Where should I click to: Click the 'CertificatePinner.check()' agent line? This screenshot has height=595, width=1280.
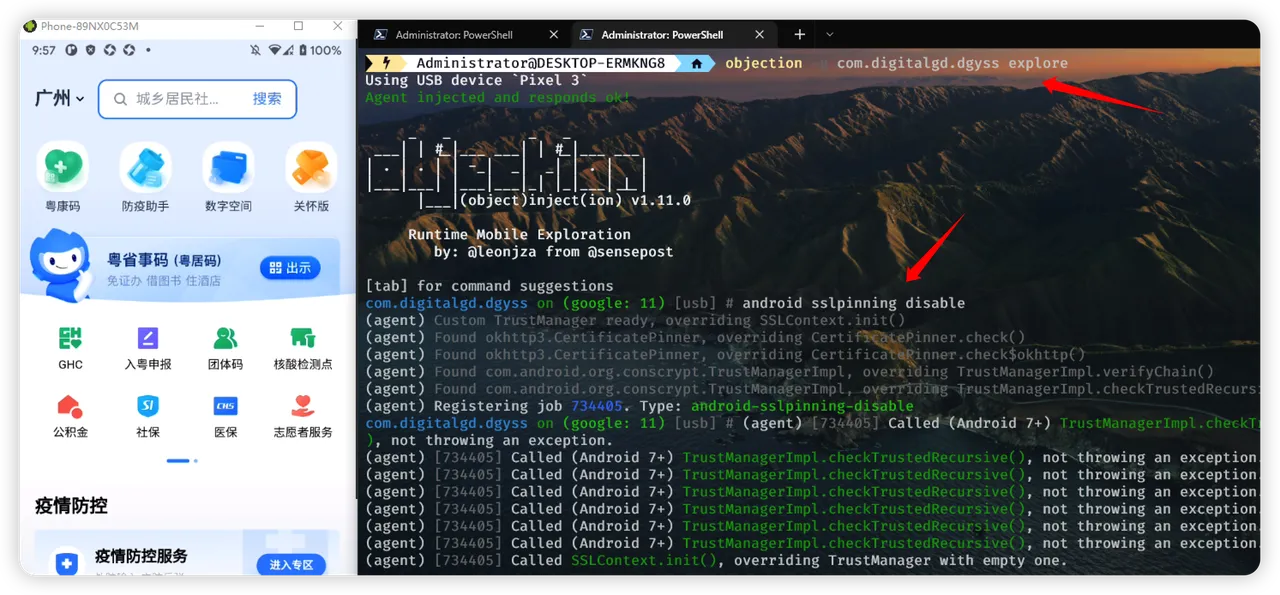click(695, 337)
